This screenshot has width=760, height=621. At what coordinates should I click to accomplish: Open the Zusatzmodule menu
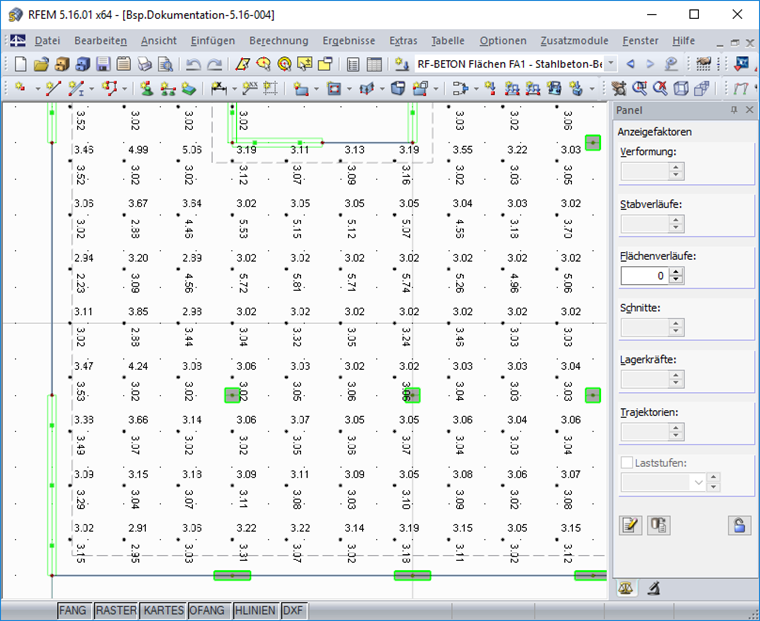[x=574, y=41]
